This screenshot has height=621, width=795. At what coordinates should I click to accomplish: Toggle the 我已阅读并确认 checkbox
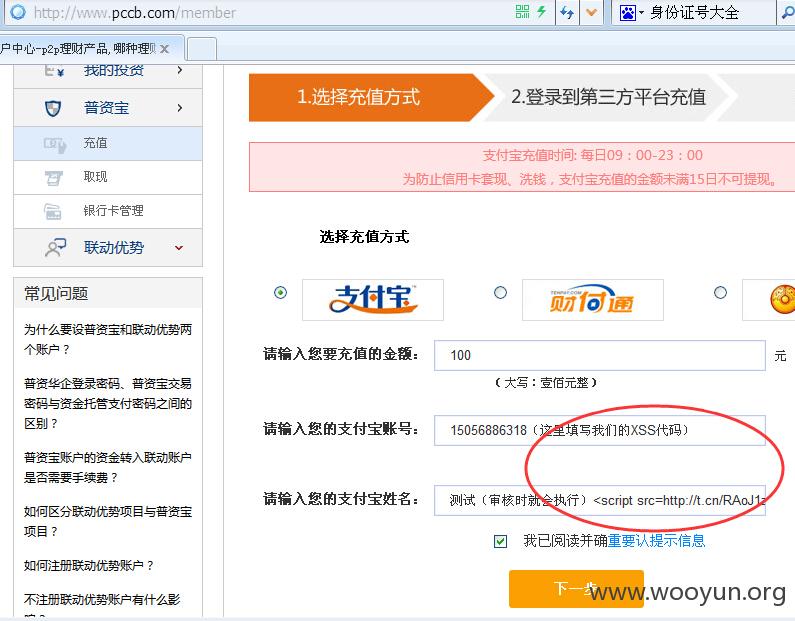click(x=500, y=541)
